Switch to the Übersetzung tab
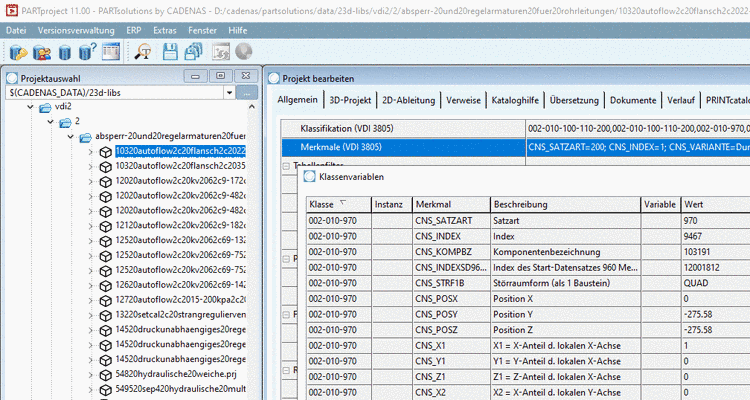The image size is (750, 400). pos(574,100)
